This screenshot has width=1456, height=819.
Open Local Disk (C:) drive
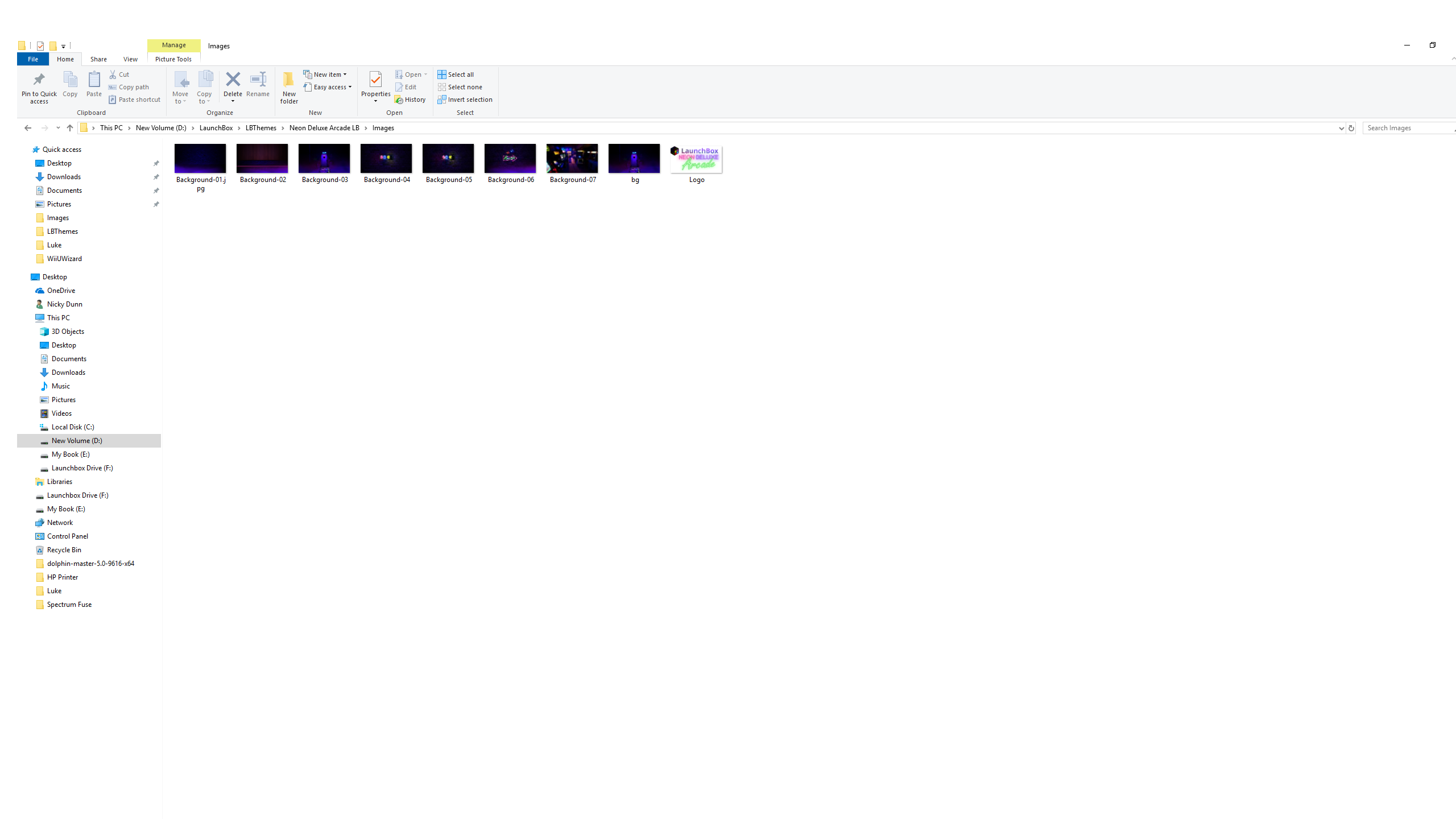tap(73, 427)
